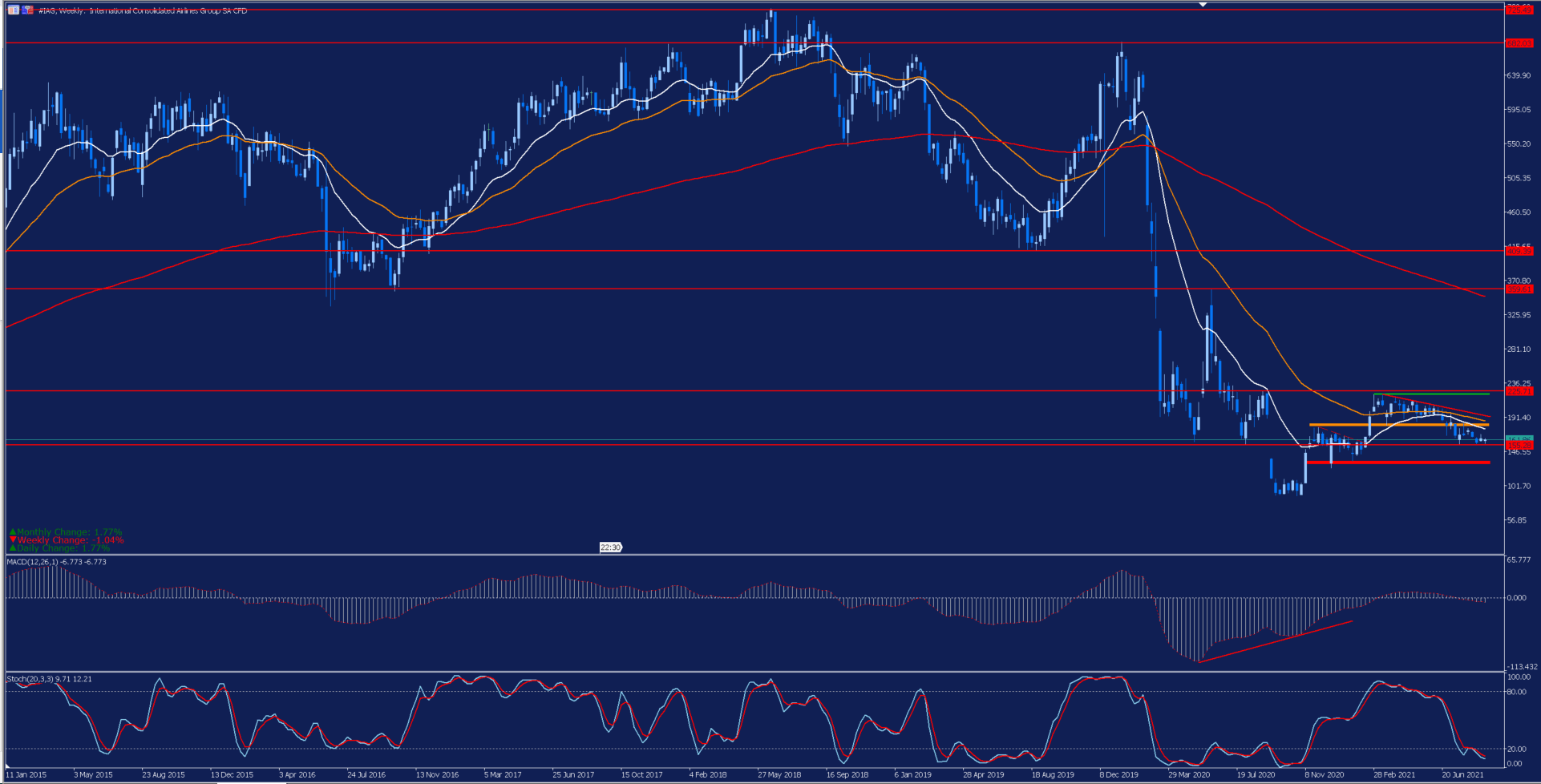Click the 23 Aug 2015 date label
Image resolution: width=1541 pixels, height=784 pixels.
coord(164,775)
